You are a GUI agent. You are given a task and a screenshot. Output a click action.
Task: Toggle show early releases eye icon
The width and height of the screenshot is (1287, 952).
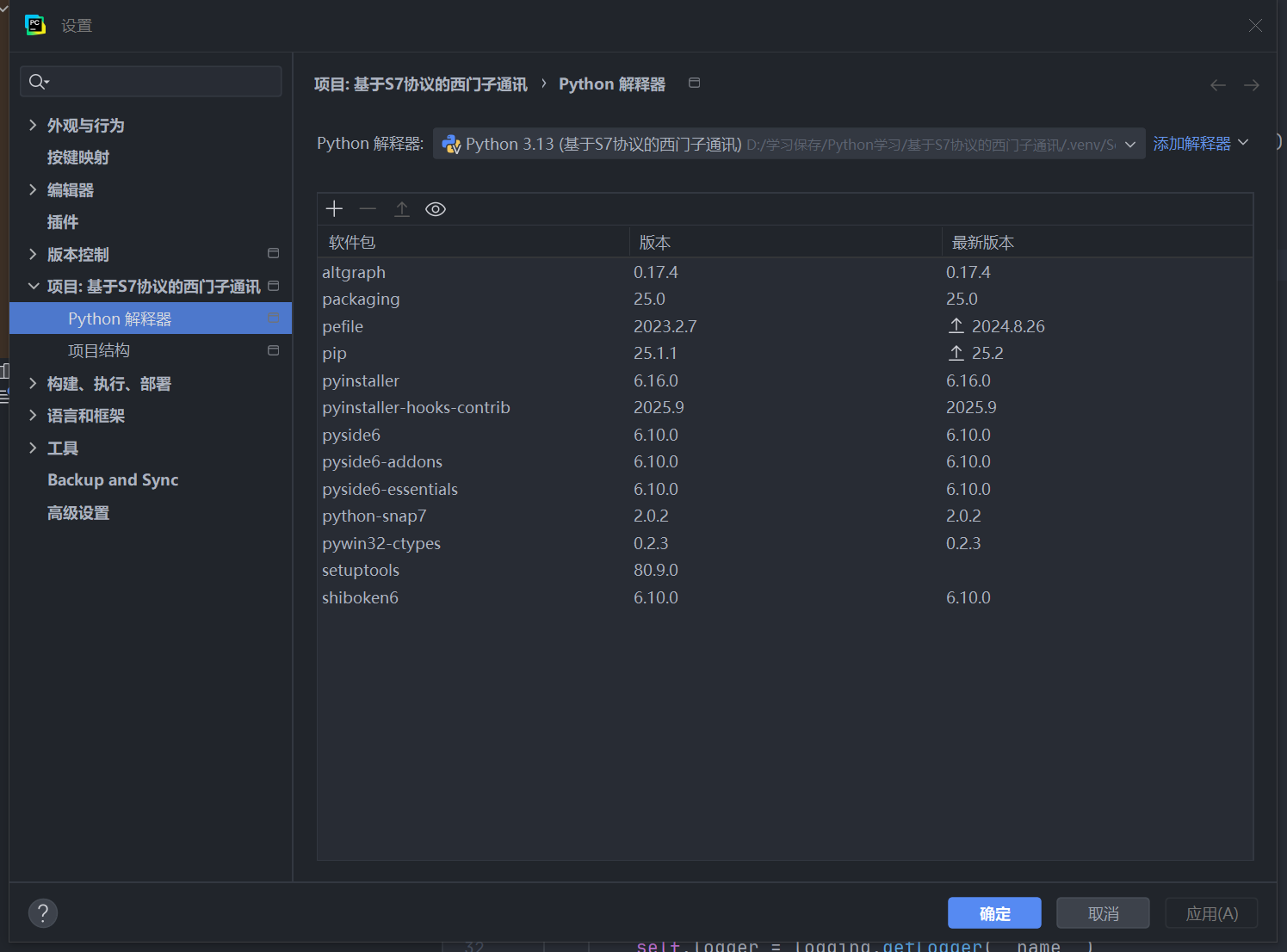tap(436, 209)
